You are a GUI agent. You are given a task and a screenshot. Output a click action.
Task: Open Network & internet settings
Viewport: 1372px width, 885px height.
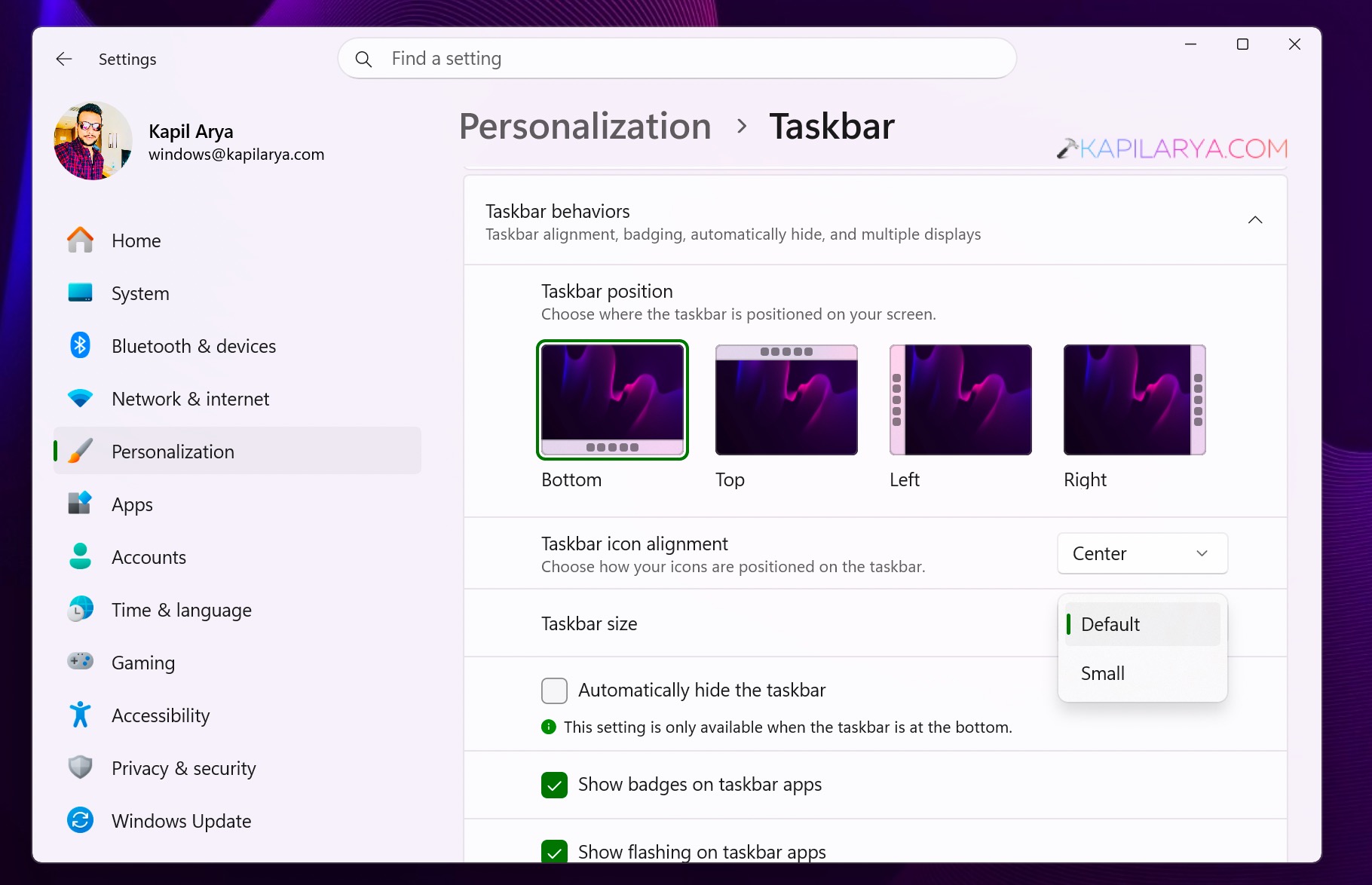(237, 399)
